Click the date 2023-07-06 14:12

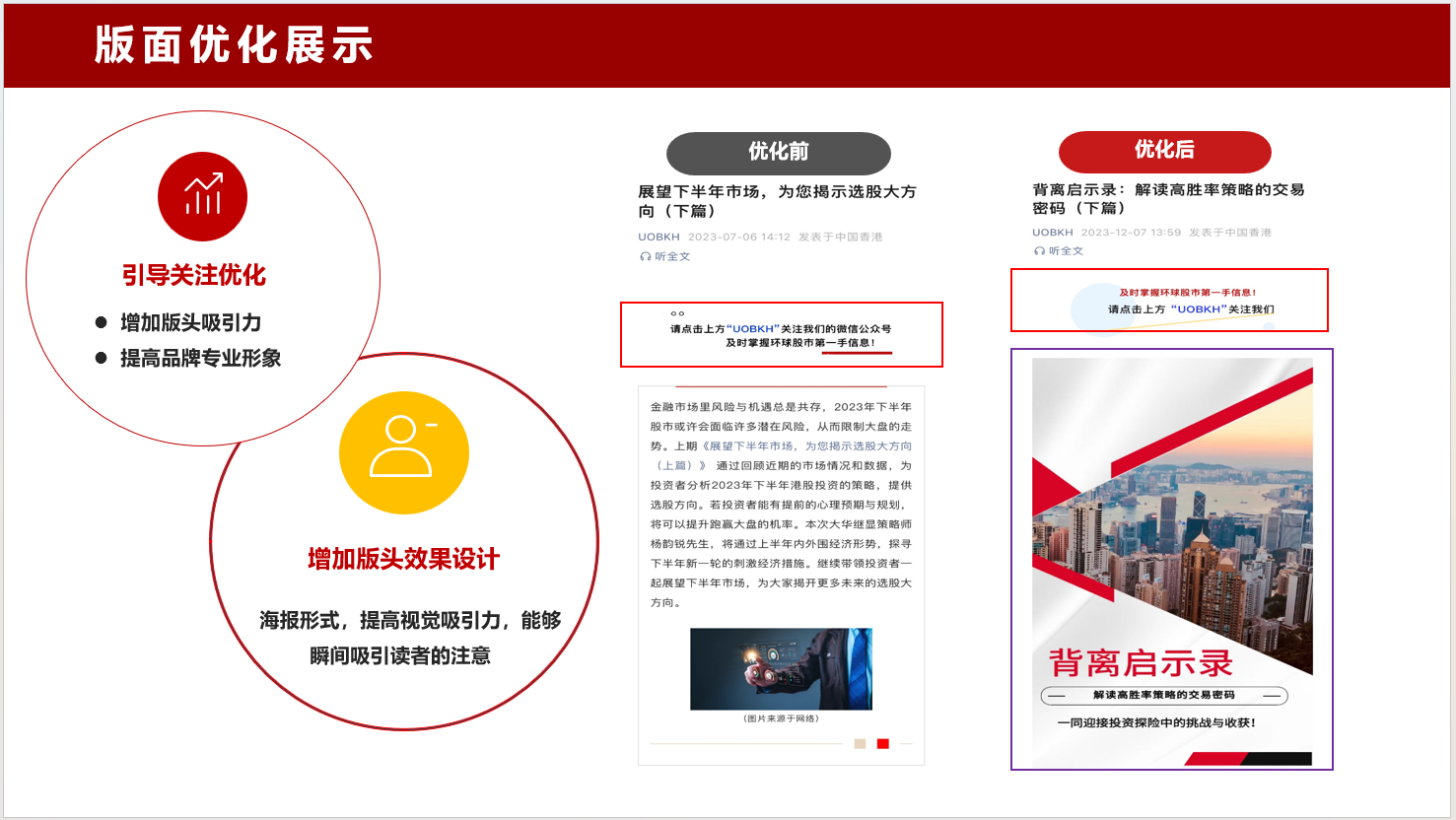739,238
